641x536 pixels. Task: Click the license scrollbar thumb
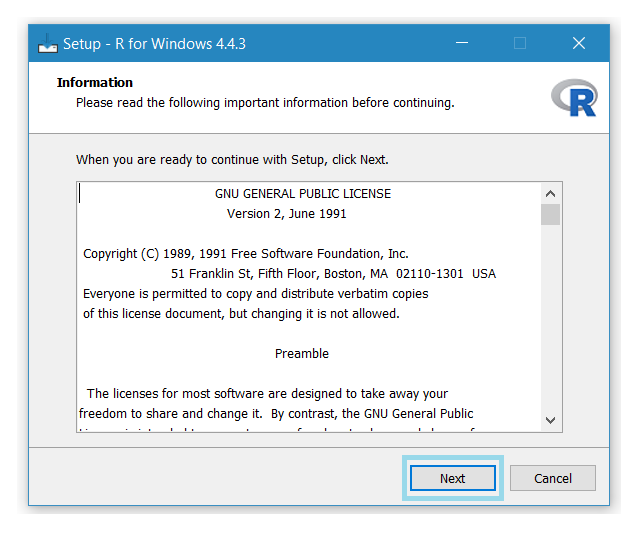coord(551,214)
